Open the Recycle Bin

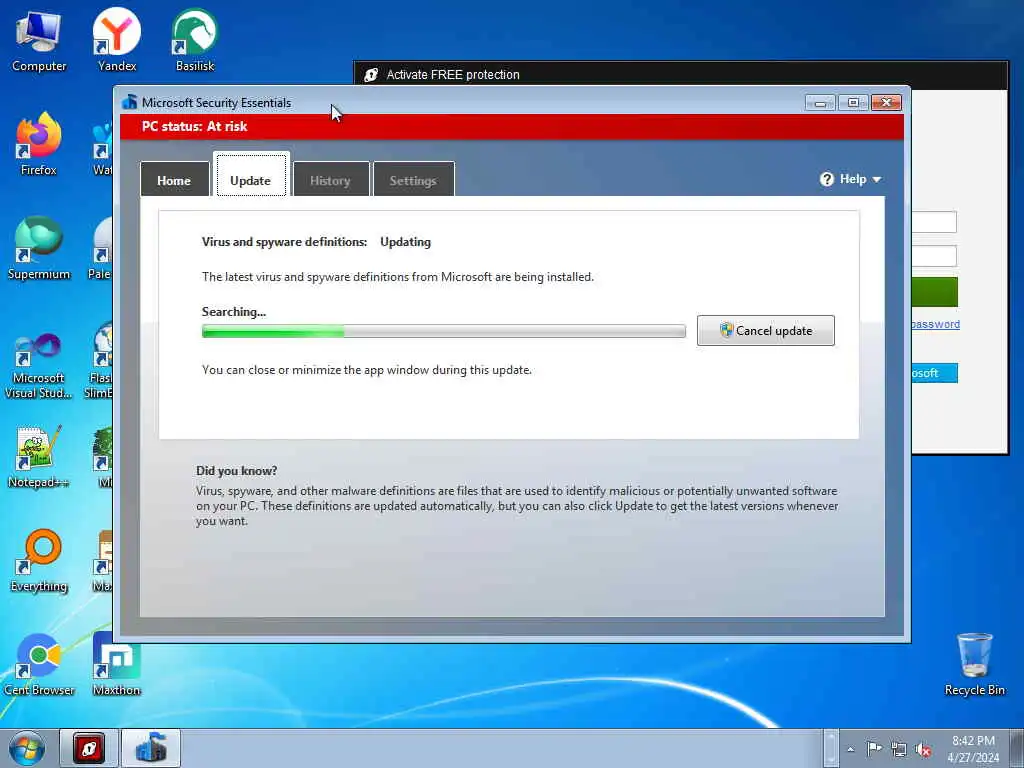point(974,665)
